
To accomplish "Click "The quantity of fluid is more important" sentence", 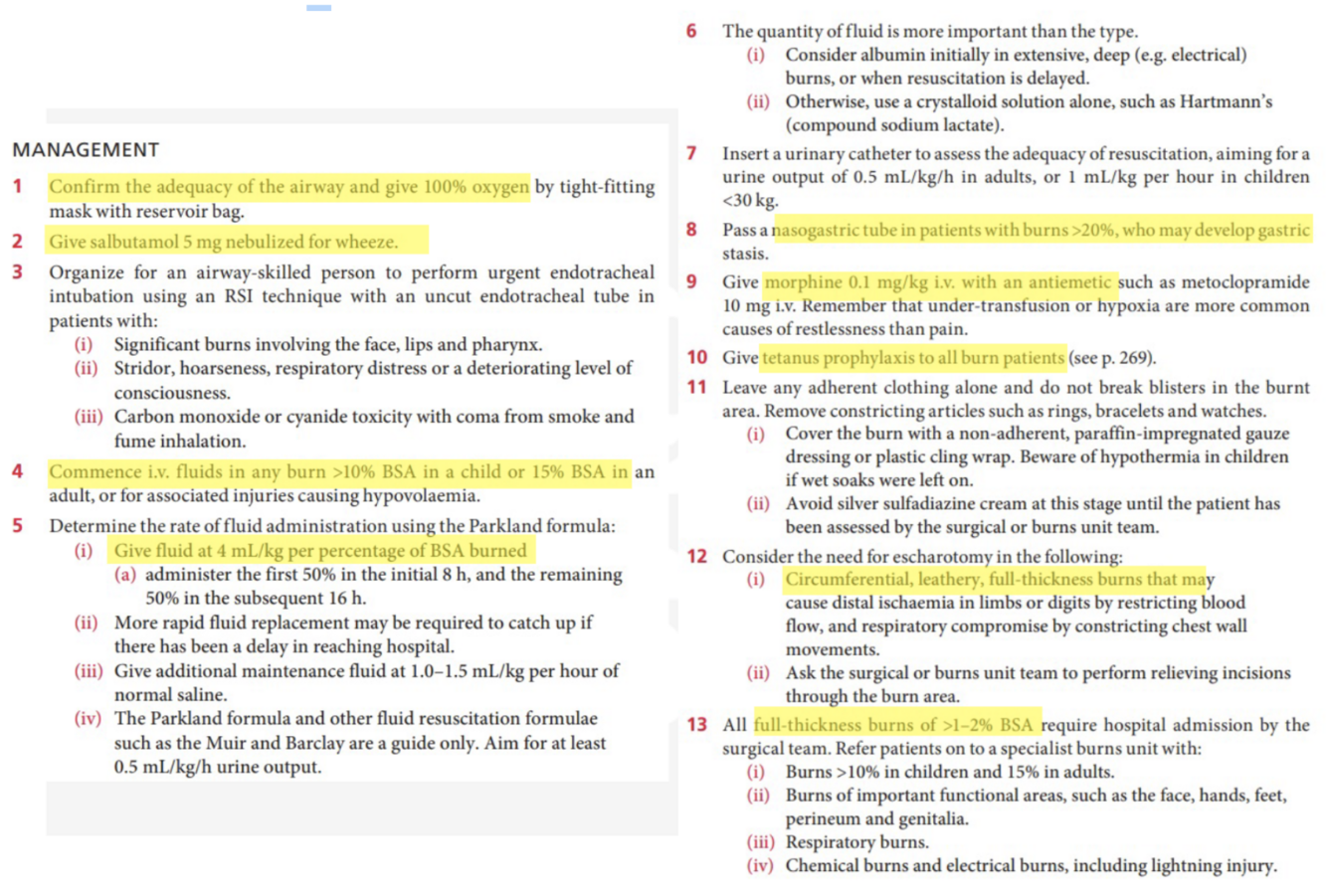I will point(930,32).
